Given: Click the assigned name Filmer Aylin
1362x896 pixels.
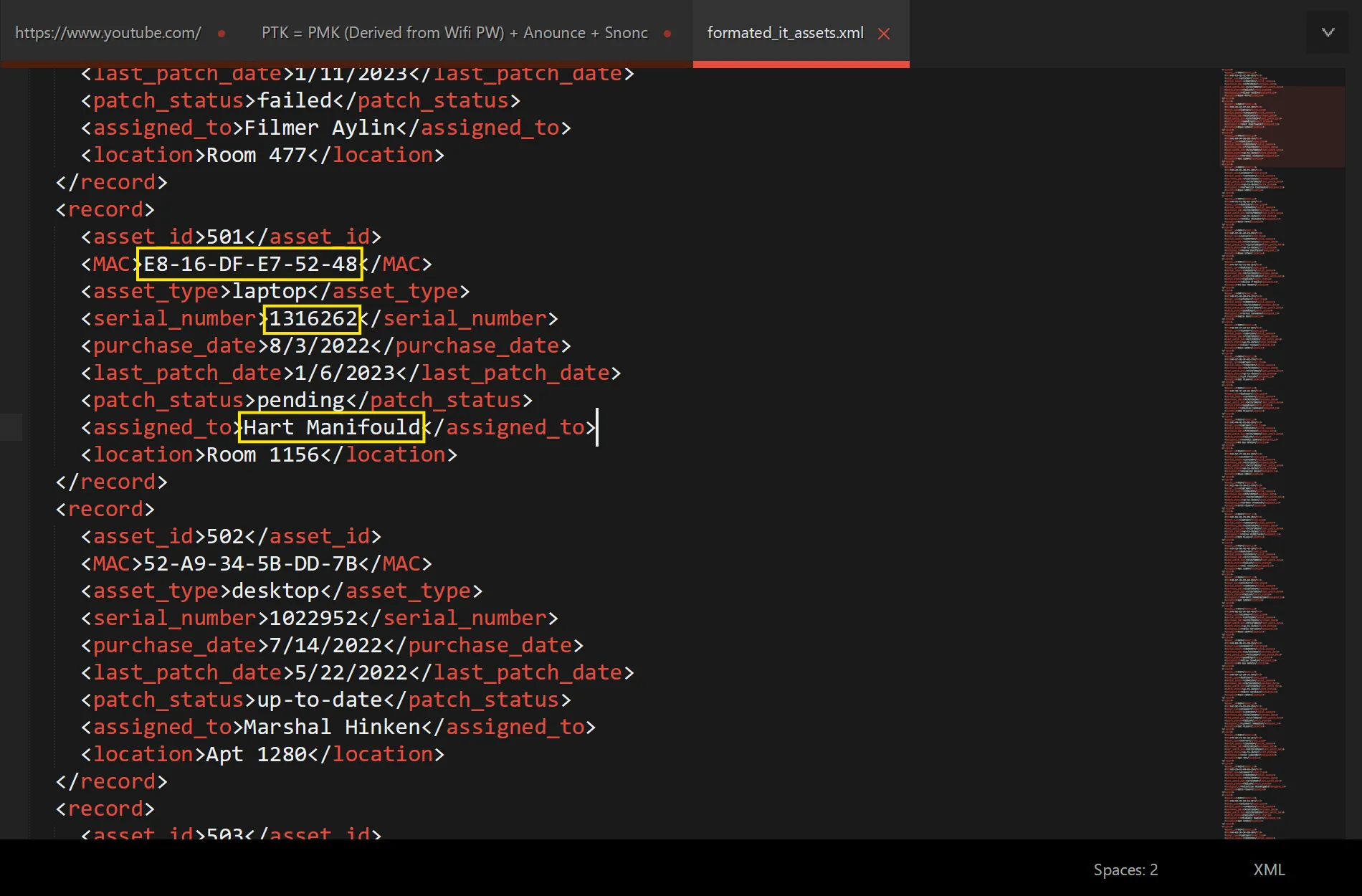Looking at the screenshot, I should (319, 128).
